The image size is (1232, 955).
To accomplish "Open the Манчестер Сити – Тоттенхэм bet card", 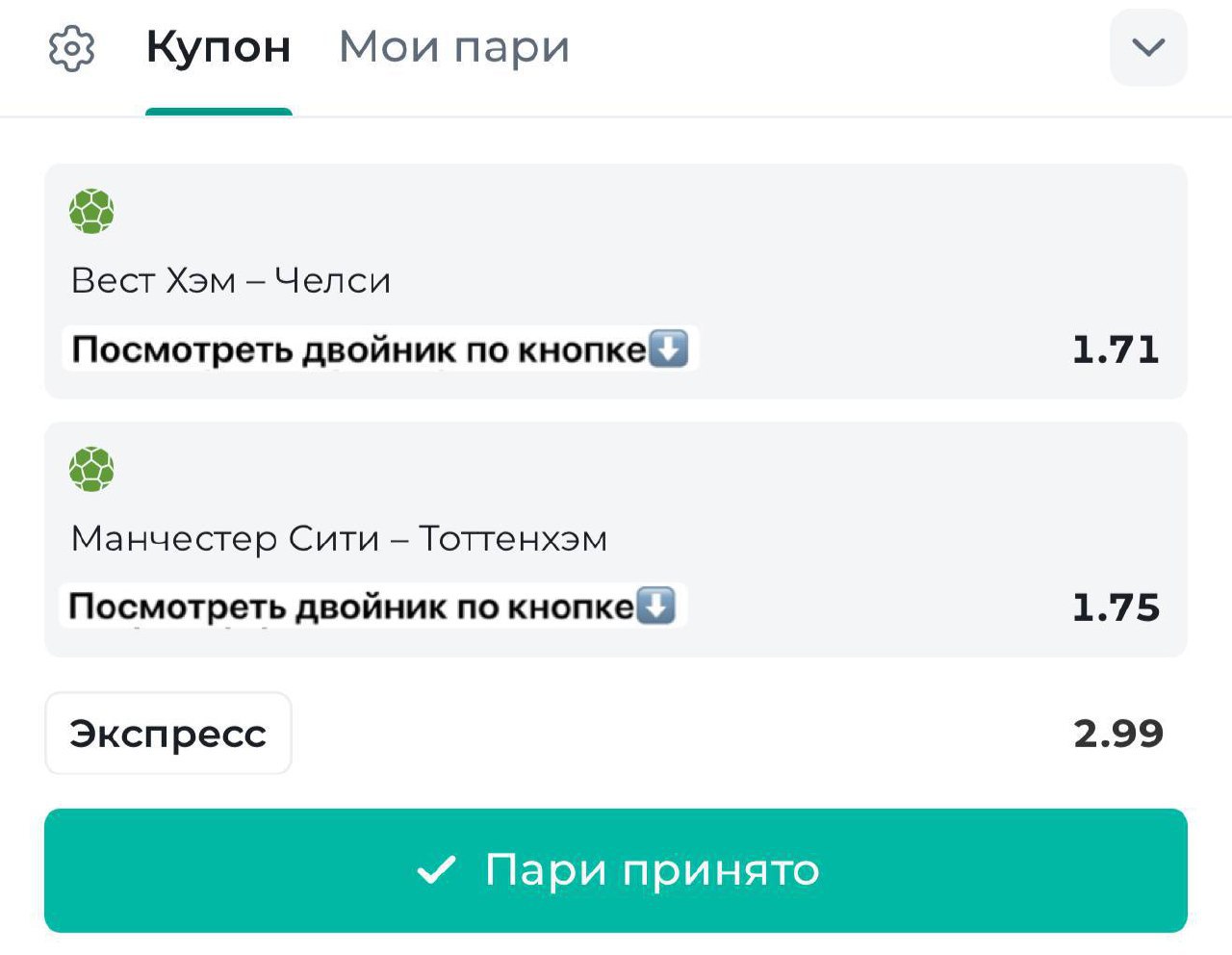I will coord(616,539).
